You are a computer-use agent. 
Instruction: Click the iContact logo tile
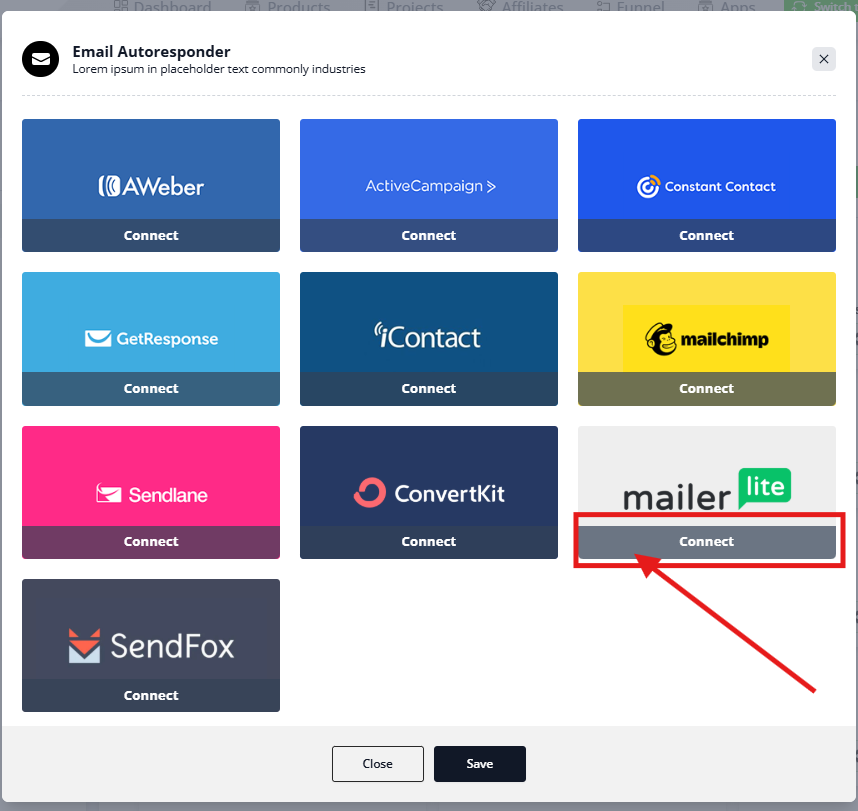click(x=428, y=322)
